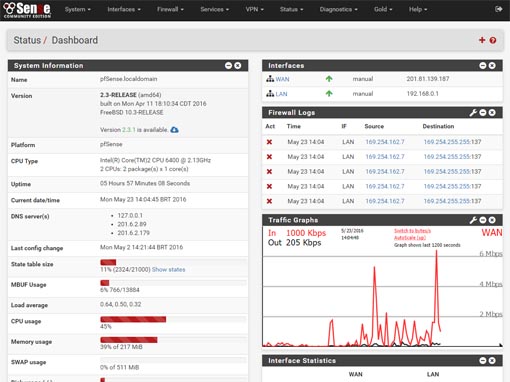Click LAN address 192.168.0.1
Viewport: 510px width, 382px height.
[x=422, y=94]
